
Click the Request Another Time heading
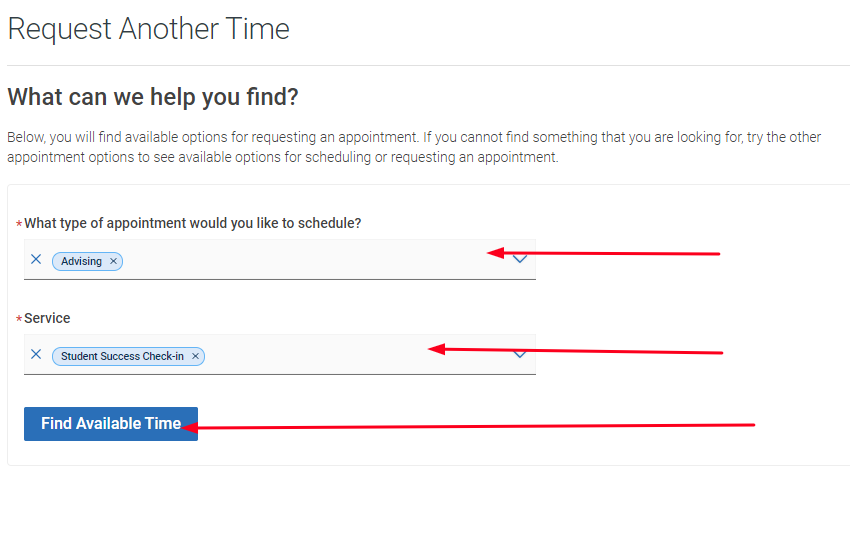click(148, 29)
